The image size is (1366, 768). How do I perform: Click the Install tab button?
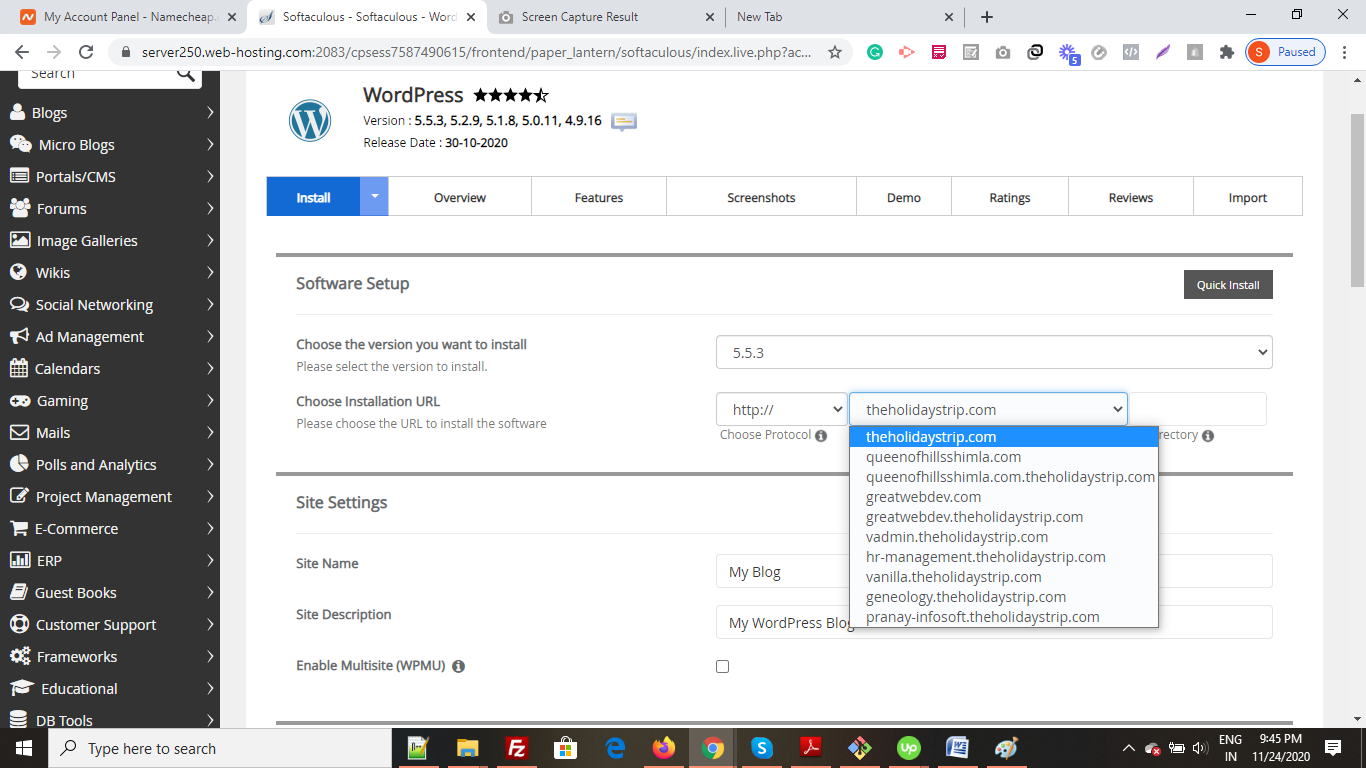(313, 197)
